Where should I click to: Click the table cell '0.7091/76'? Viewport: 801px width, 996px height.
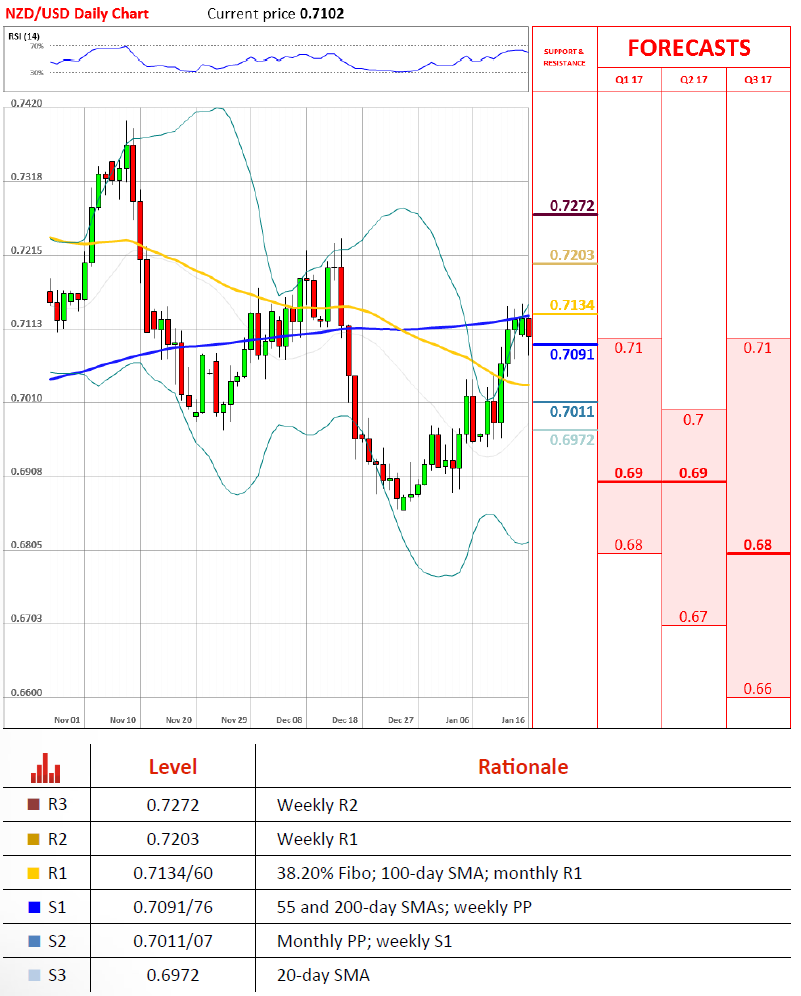pos(173,907)
